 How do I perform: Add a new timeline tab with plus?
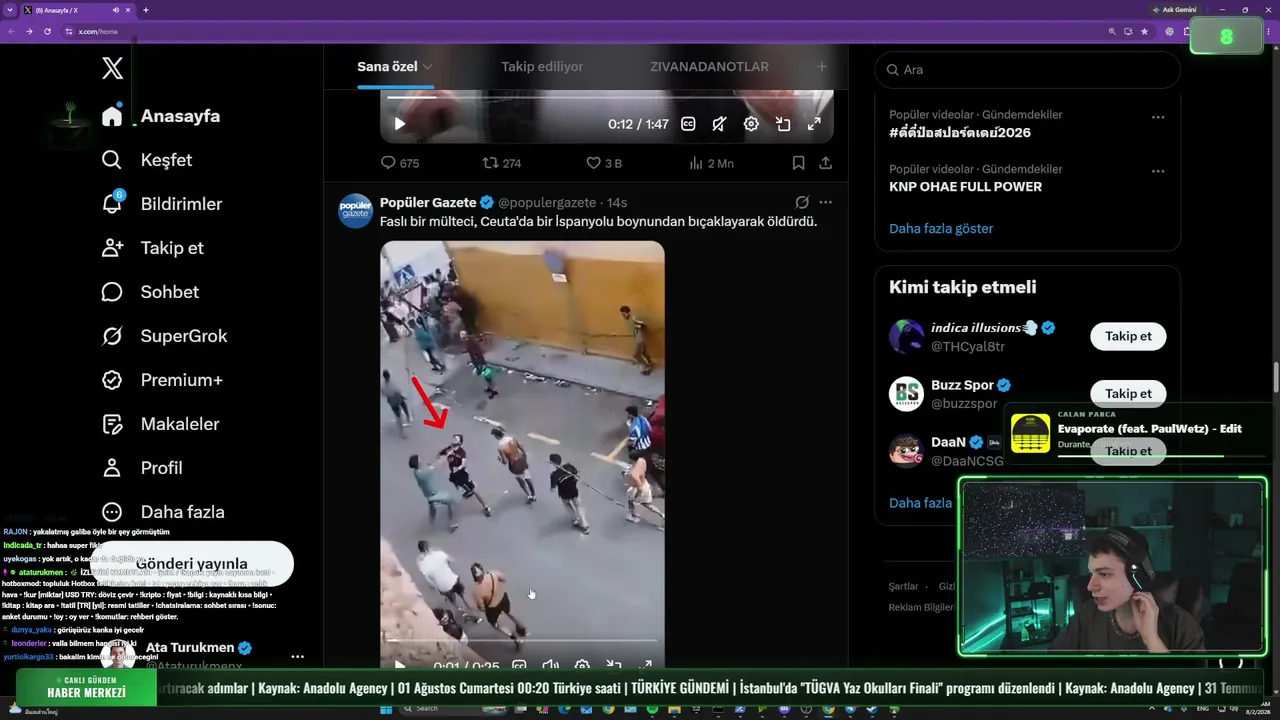822,67
